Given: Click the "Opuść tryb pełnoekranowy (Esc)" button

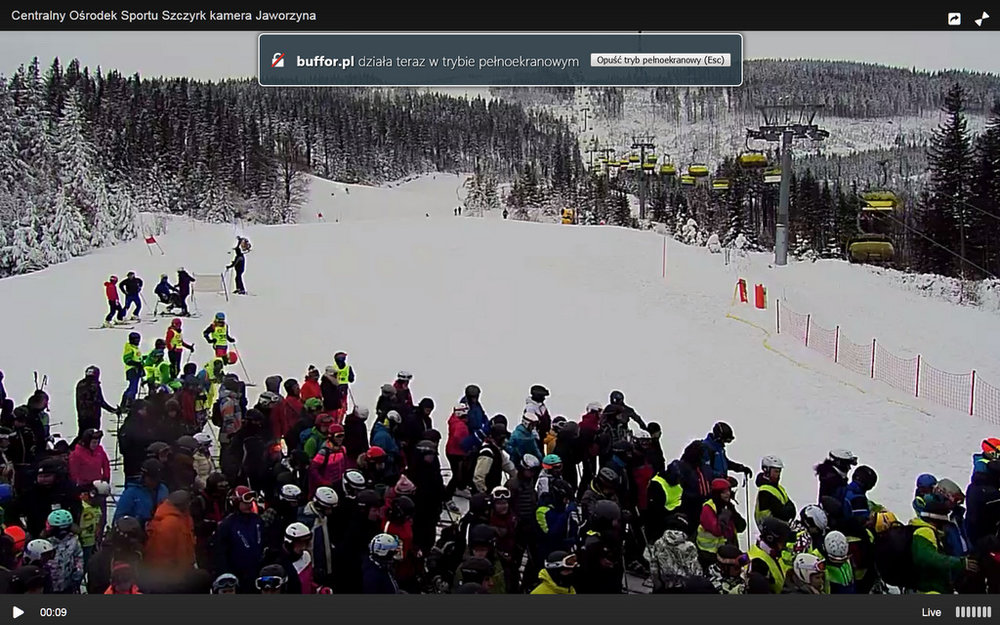Looking at the screenshot, I should (x=660, y=60).
